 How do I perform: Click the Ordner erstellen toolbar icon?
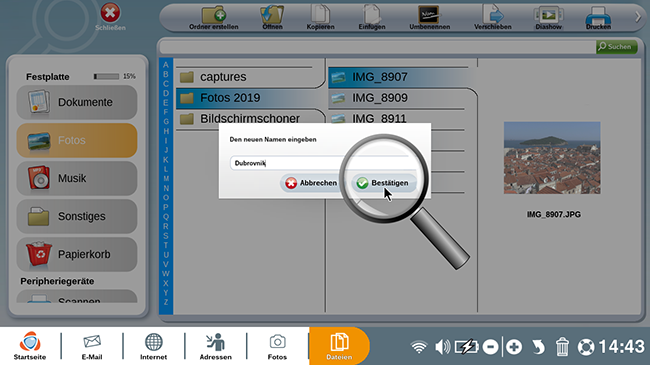(213, 18)
